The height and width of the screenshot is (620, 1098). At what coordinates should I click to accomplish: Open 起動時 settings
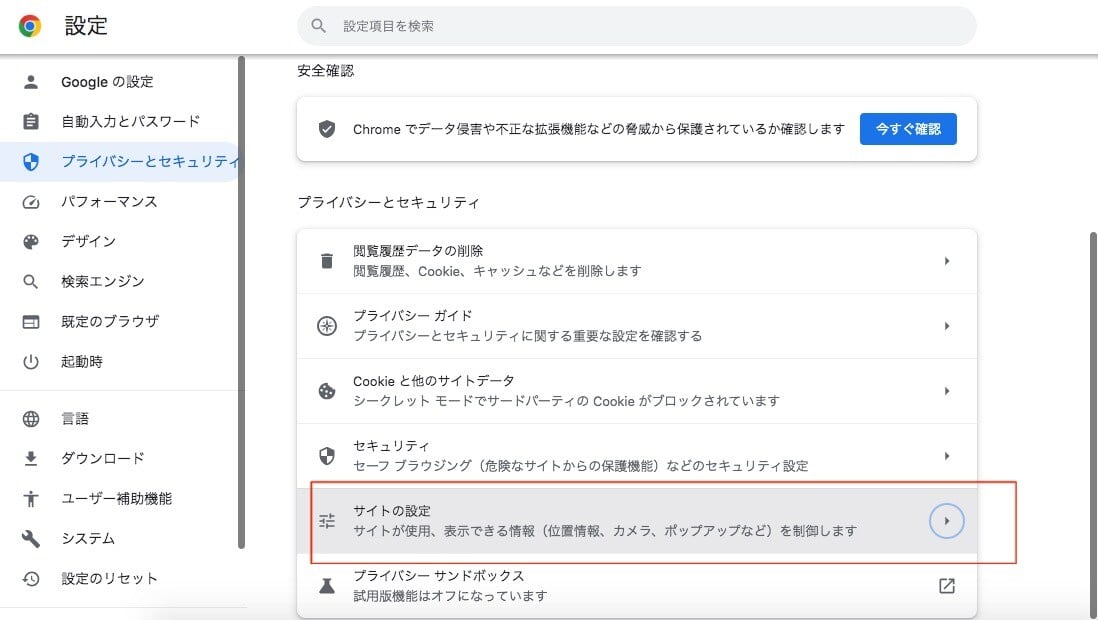click(x=82, y=362)
